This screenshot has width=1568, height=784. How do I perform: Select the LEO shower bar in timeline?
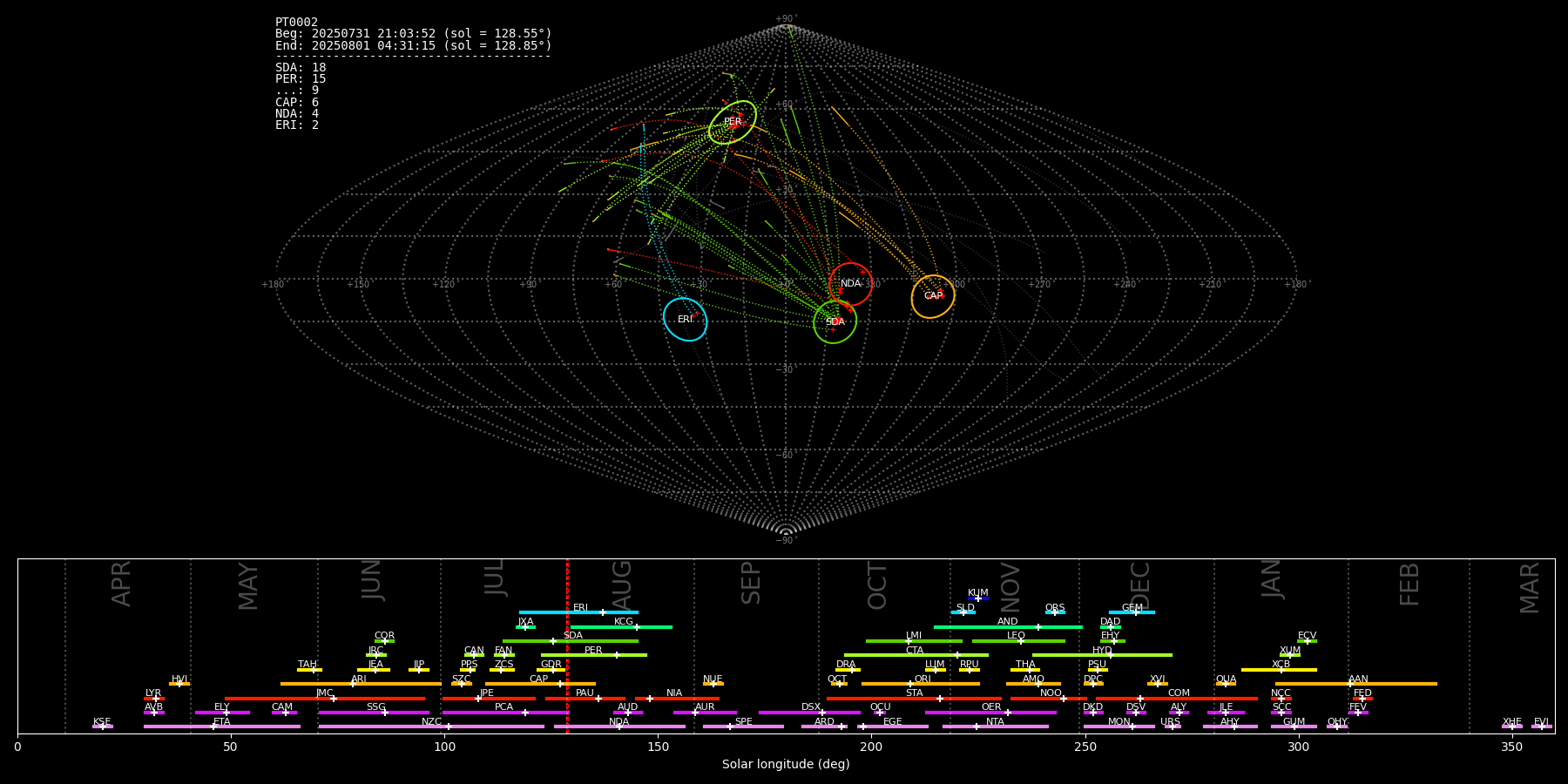coord(1018,641)
